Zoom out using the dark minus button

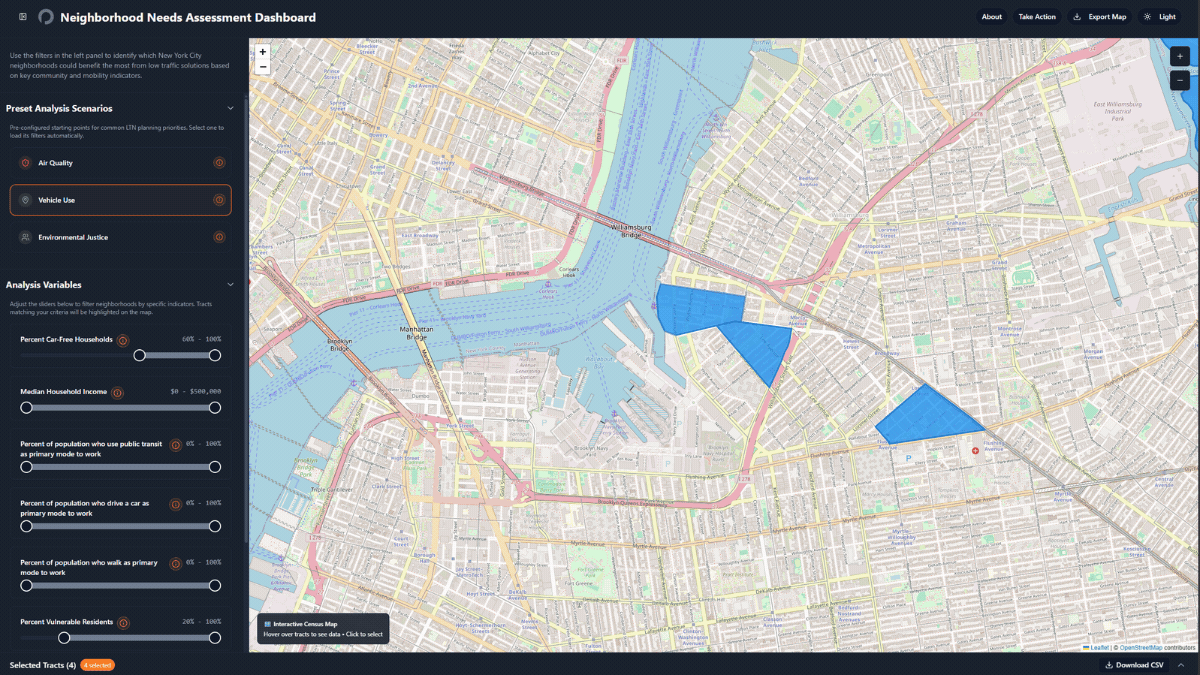[1180, 80]
